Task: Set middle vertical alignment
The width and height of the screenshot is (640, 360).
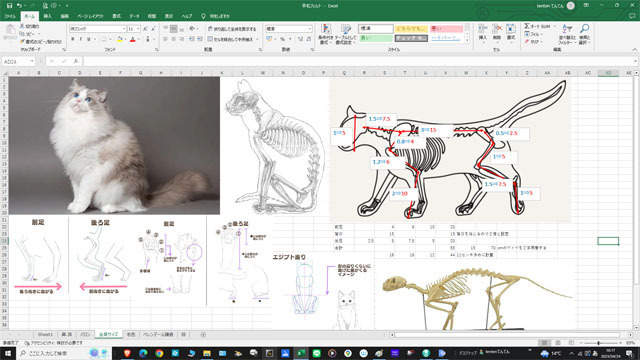Action: click(x=173, y=29)
